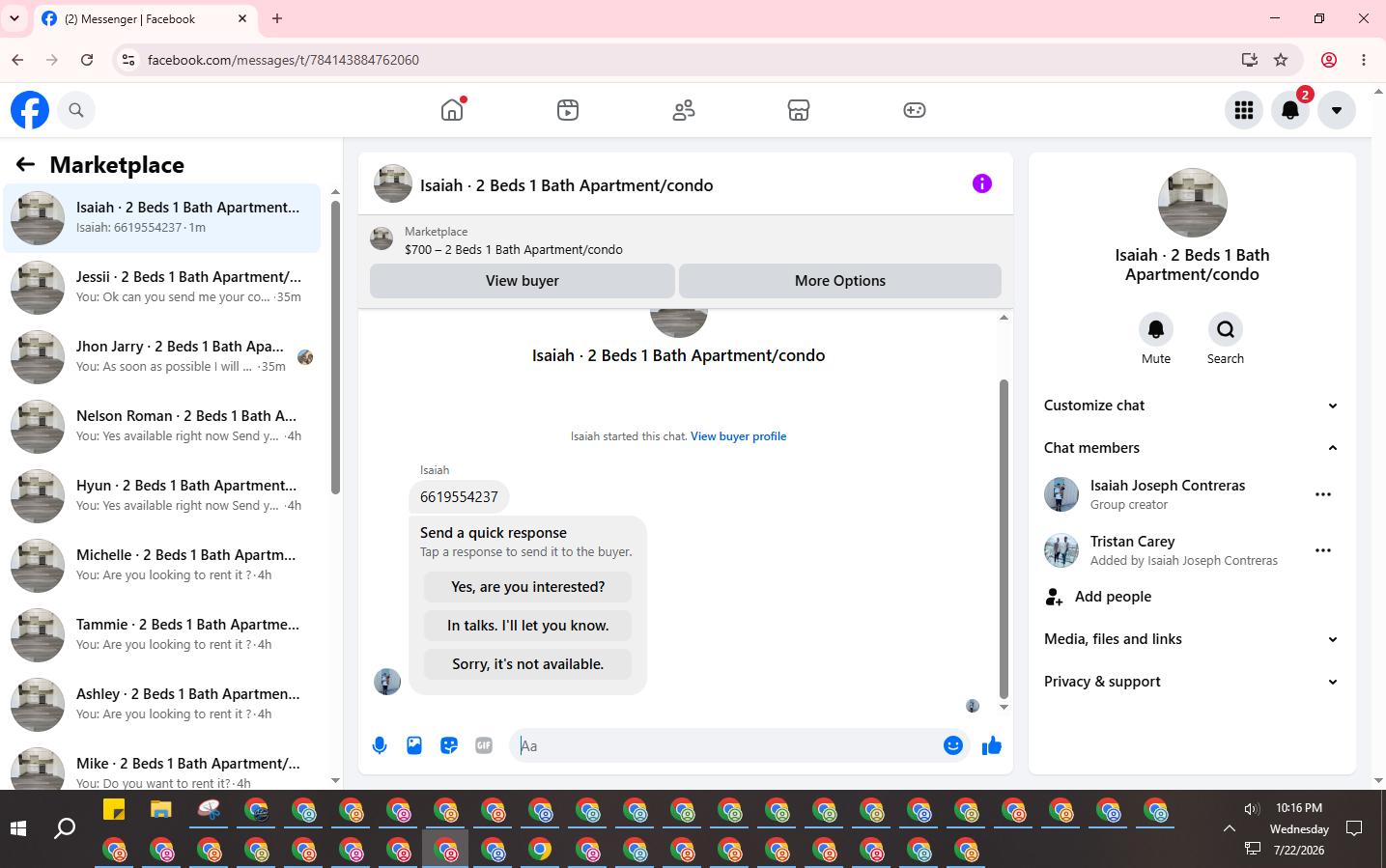This screenshot has height=868, width=1386.
Task: Open File Explorer from the taskbar
Action: 161,809
